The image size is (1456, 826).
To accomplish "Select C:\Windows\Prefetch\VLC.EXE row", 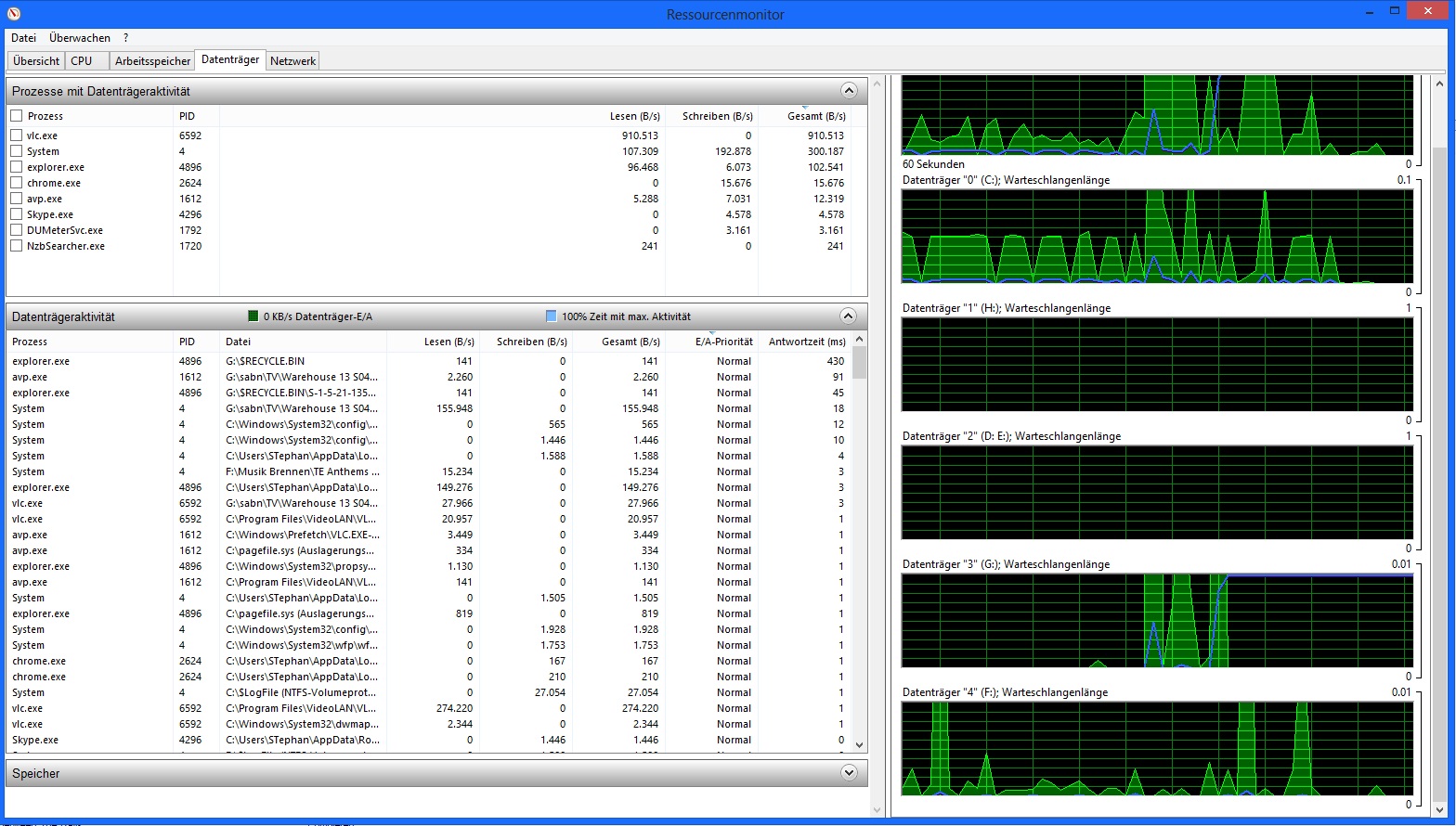I will [428, 535].
